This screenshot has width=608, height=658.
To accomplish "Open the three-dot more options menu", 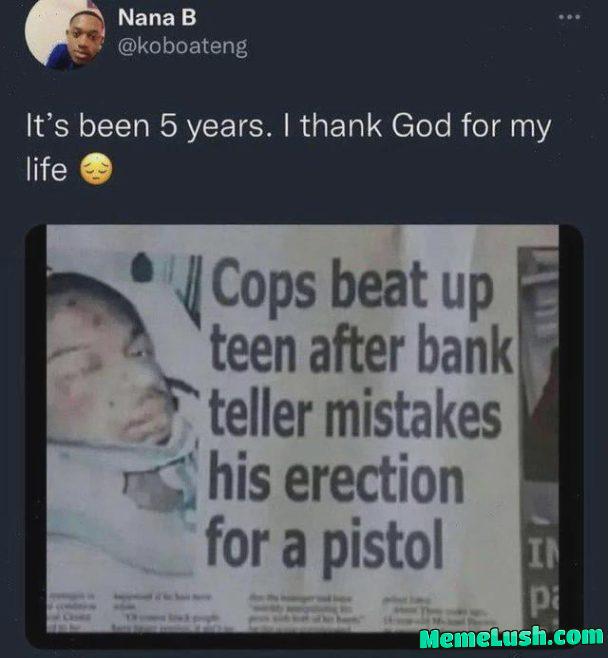I will [570, 19].
